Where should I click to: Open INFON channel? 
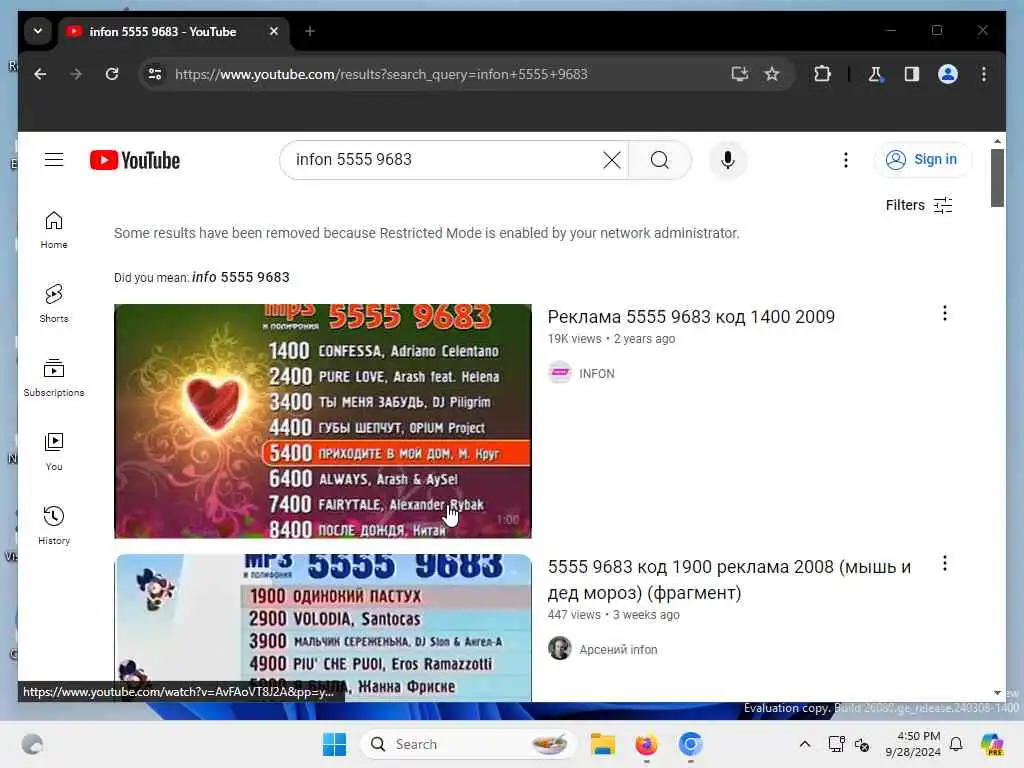coord(596,374)
